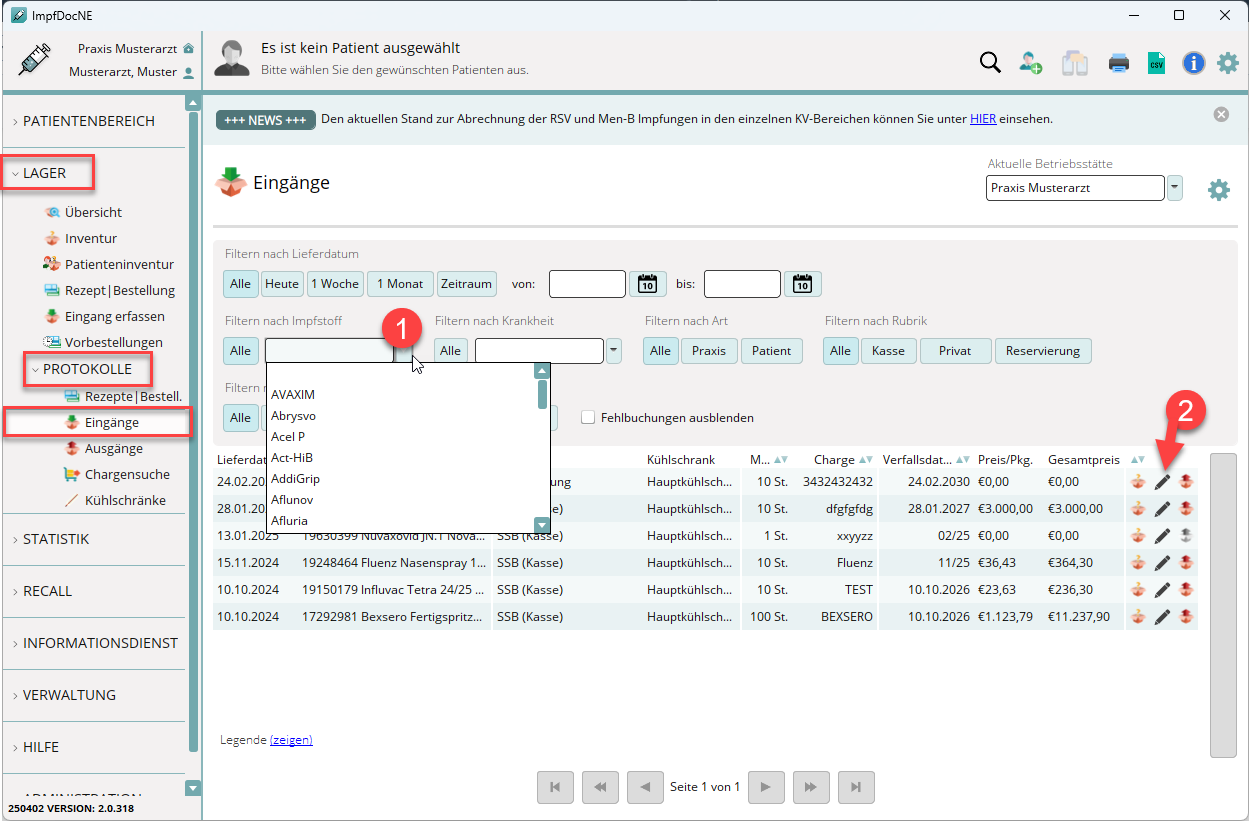Open Kühlschränke under Protokolle
This screenshot has height=821, width=1249.
[125, 500]
